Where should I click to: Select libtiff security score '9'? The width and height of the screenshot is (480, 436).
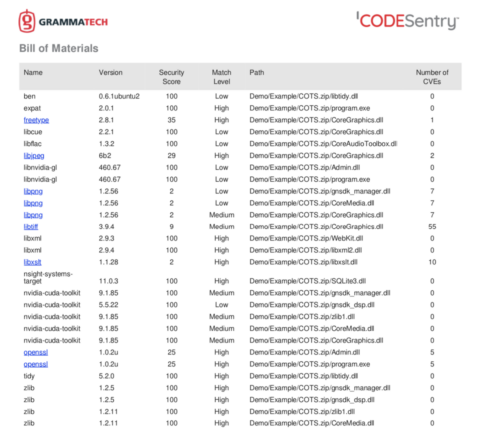pos(171,227)
